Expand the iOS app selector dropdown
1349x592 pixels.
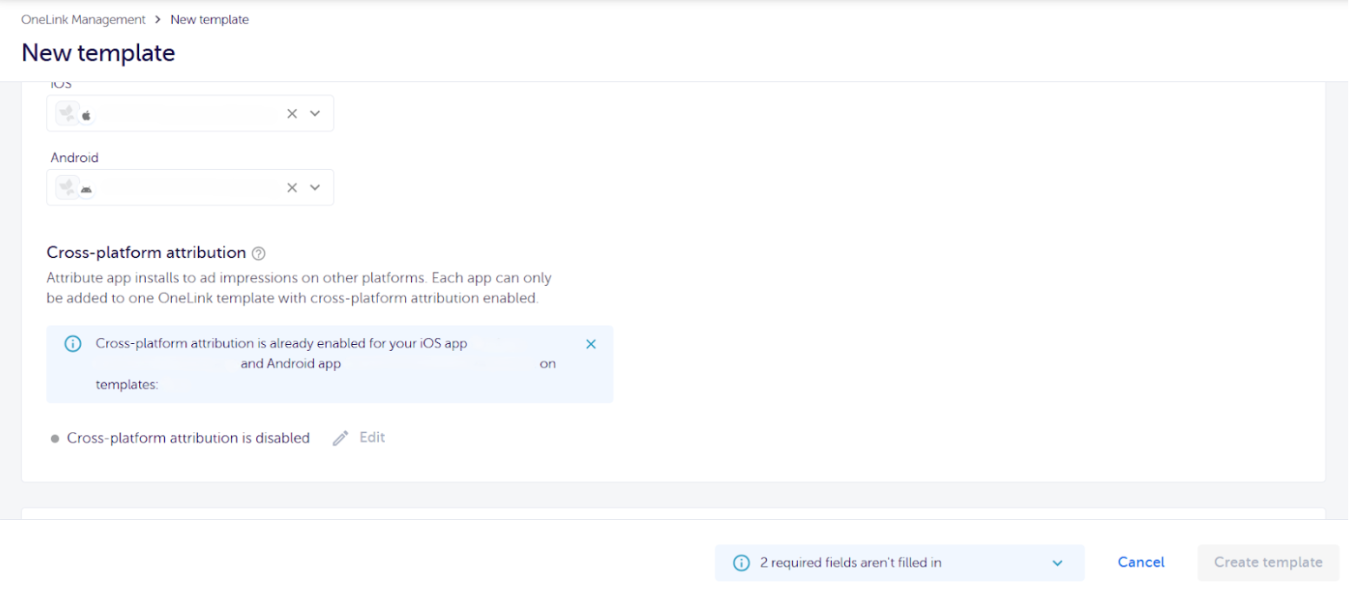[x=315, y=113]
